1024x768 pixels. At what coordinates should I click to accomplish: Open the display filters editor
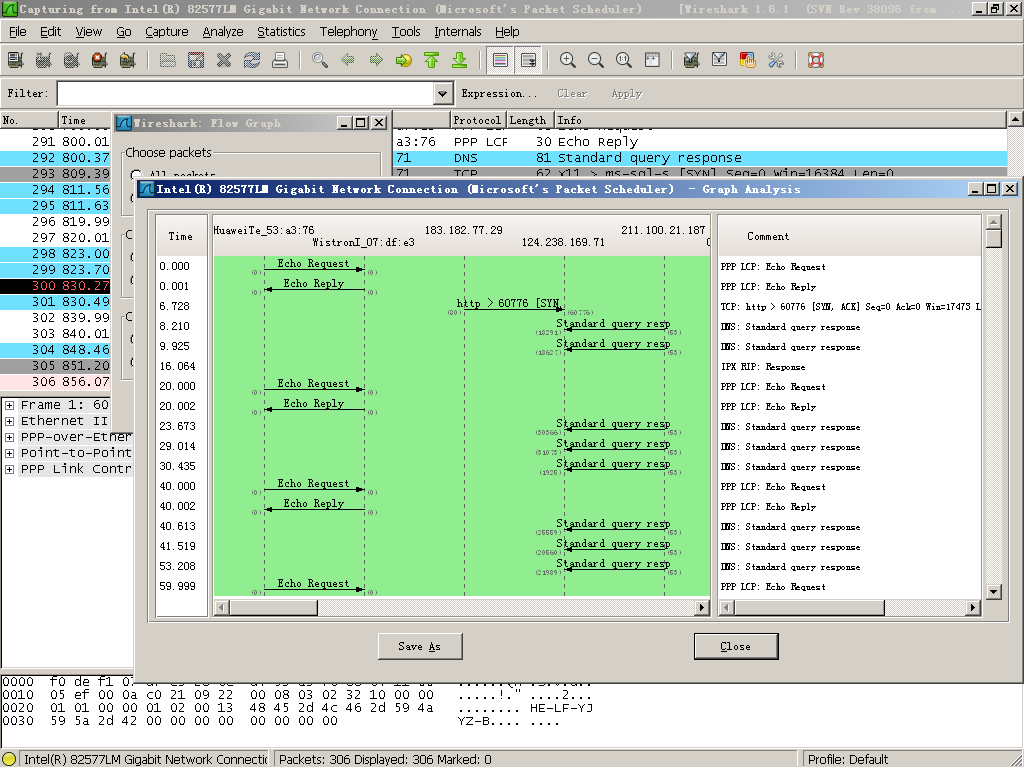pos(720,60)
